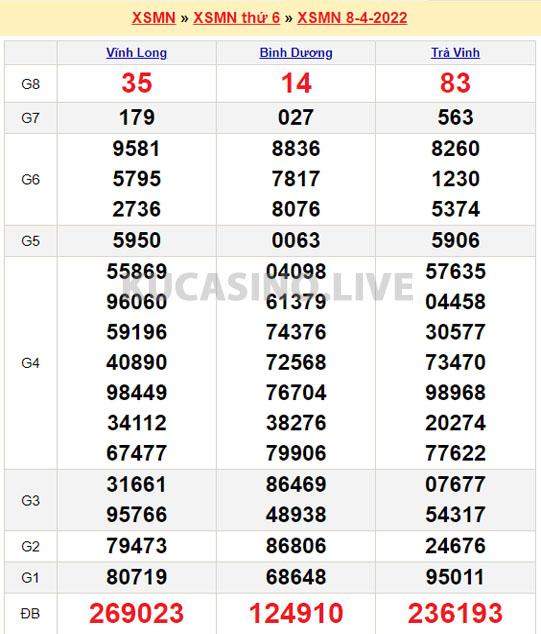The image size is (541, 634).
Task: Open the XSMN 8-4-2022 link
Action: (352, 18)
